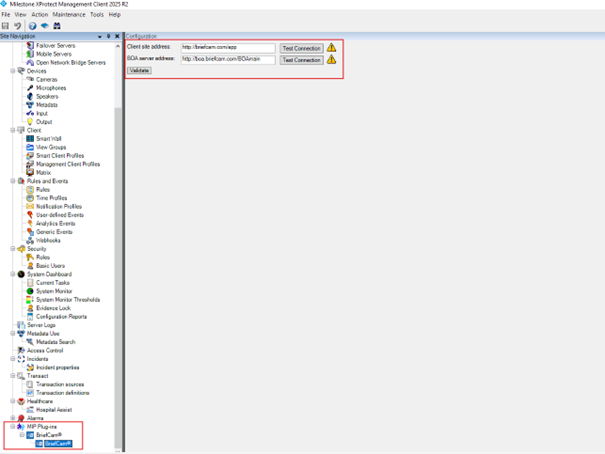Collapse the Security tree node
The height and width of the screenshot is (454, 605).
pos(13,249)
